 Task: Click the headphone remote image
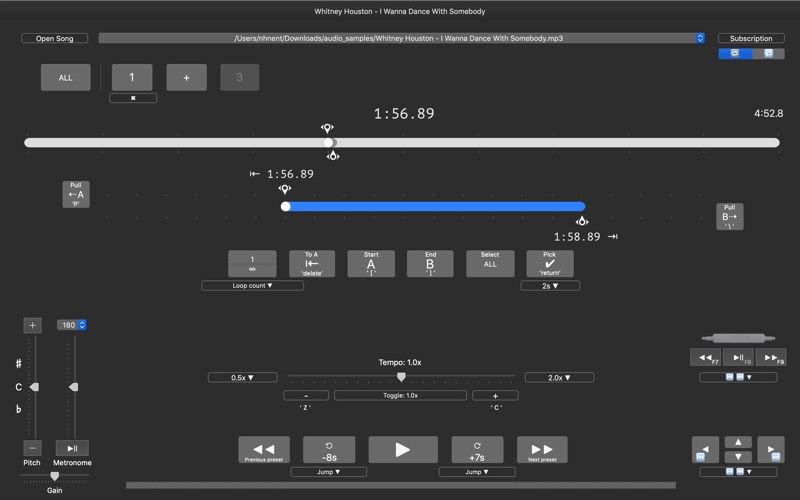point(738,338)
